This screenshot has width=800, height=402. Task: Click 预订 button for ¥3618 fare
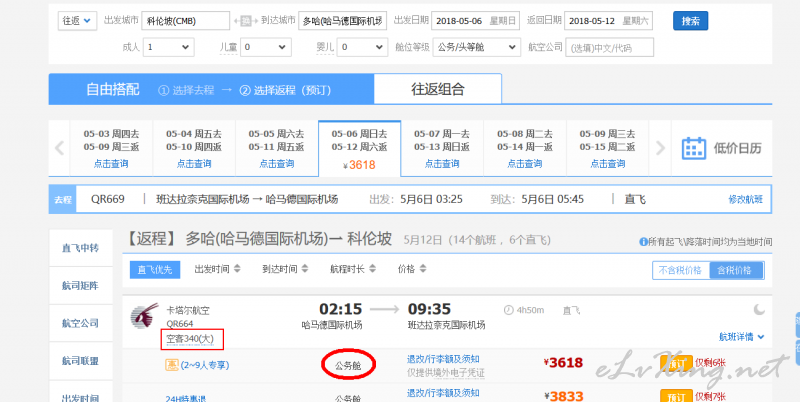coord(676,363)
